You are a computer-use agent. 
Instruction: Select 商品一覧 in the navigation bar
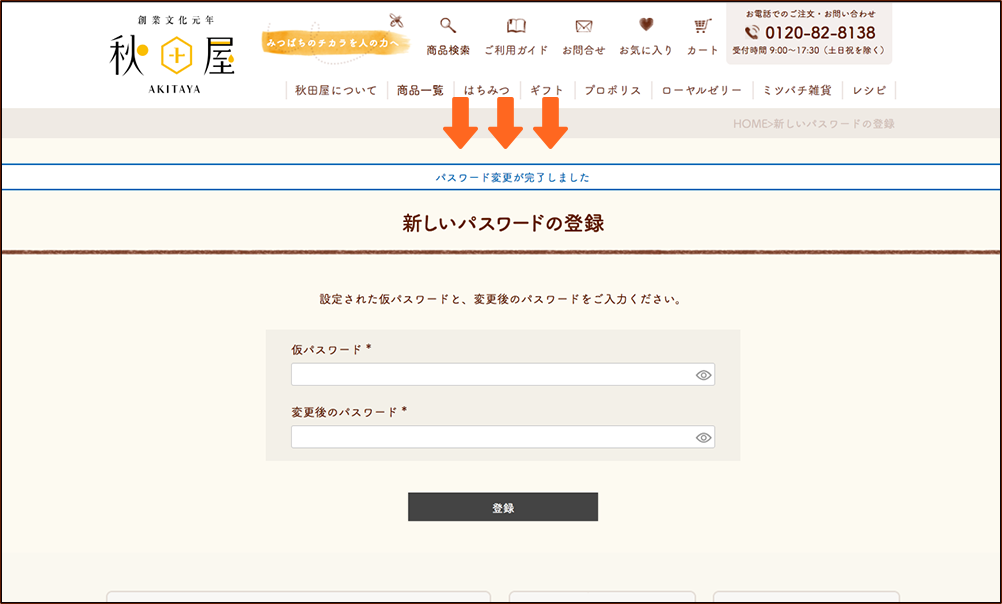420,91
